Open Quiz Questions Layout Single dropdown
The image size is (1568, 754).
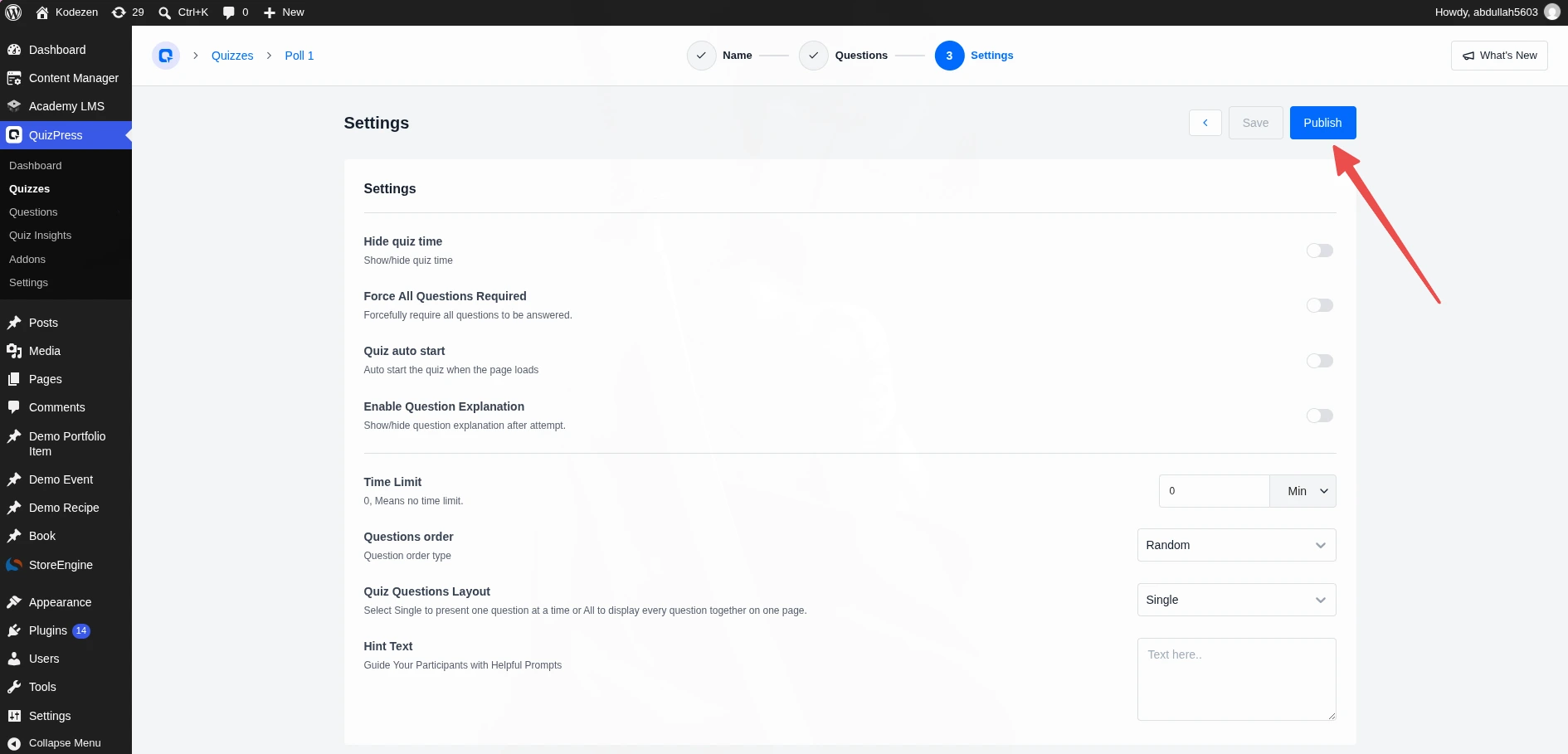1236,600
